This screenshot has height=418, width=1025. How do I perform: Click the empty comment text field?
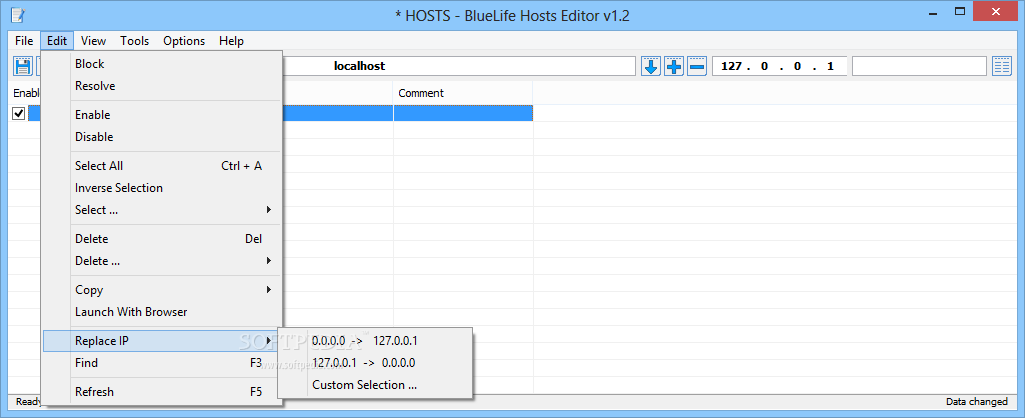coord(918,66)
